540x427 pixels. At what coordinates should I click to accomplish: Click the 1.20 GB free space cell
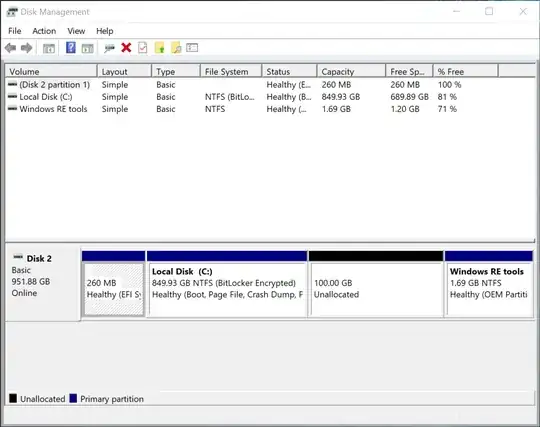[405, 109]
